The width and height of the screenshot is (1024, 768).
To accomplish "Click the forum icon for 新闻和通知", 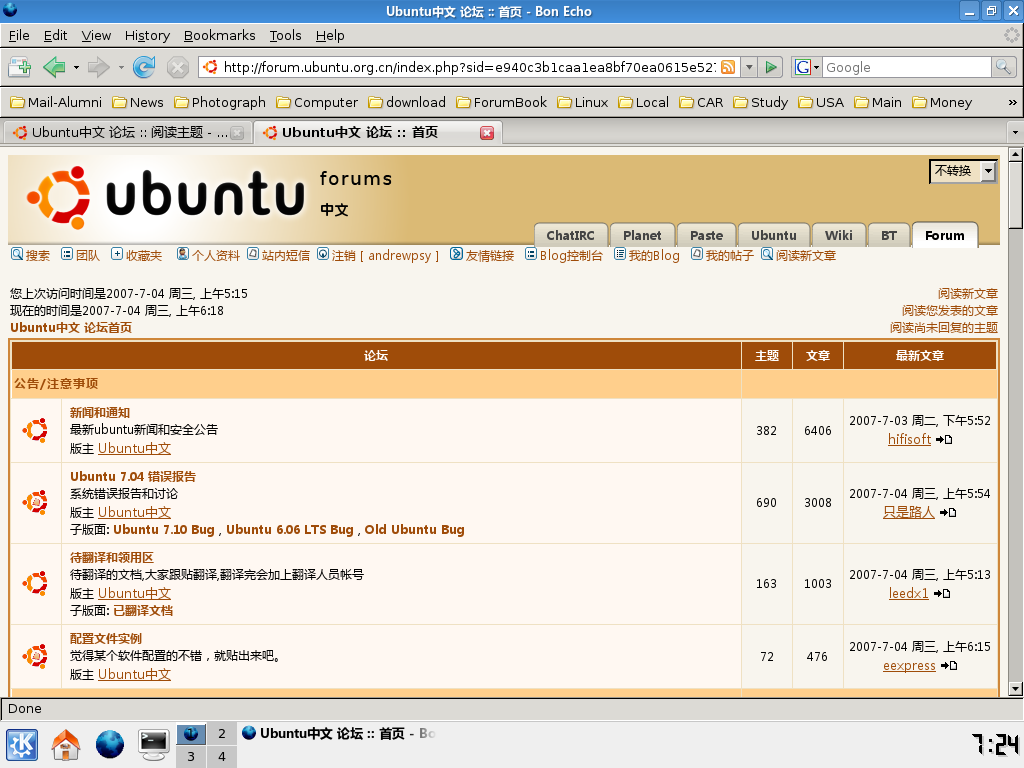I will 35,430.
